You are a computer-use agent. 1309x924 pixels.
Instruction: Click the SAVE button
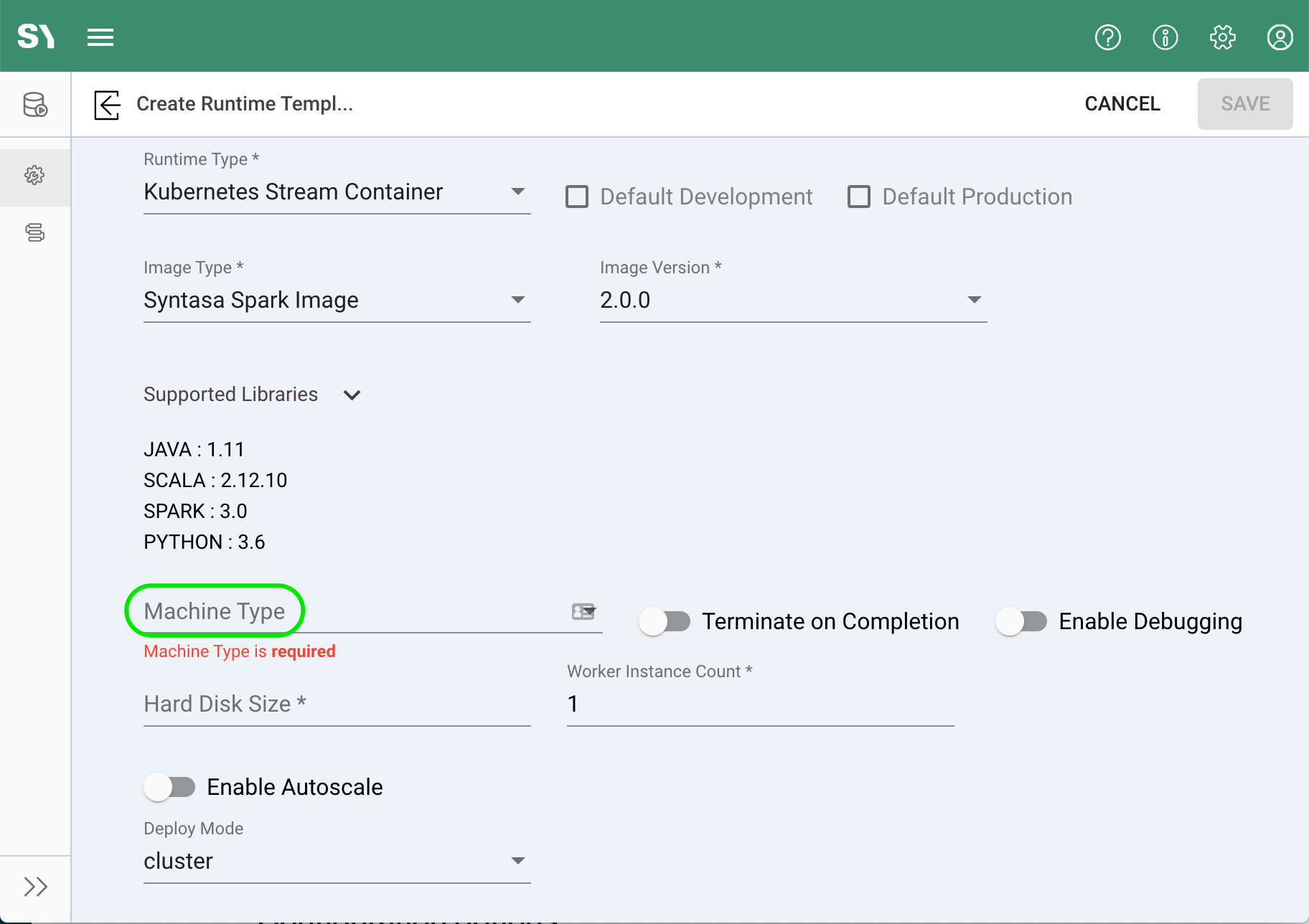tap(1244, 104)
